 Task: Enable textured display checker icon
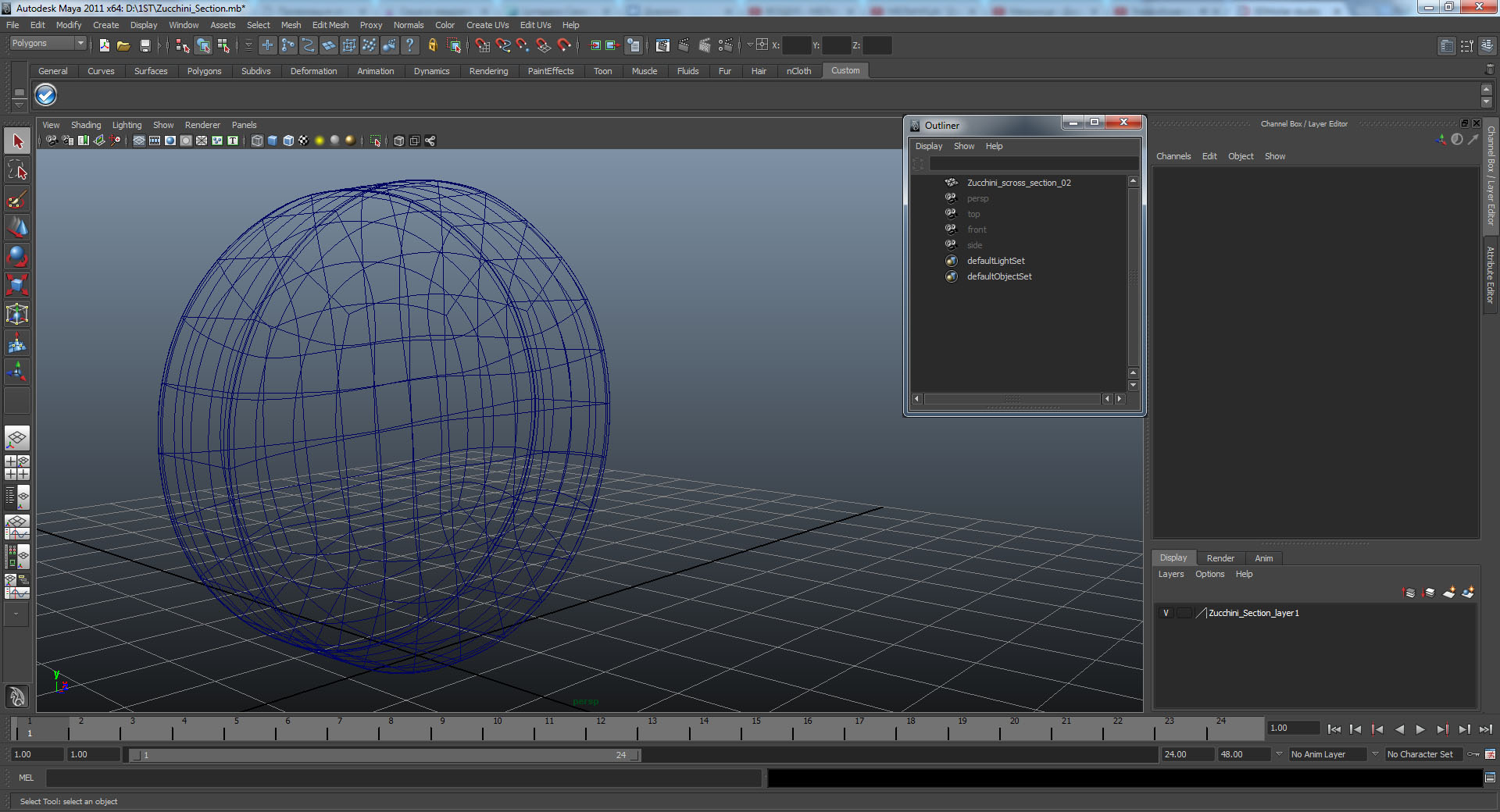click(x=304, y=141)
